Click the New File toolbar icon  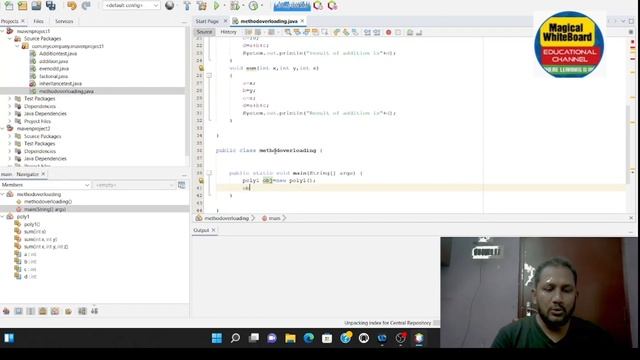point(9,6)
